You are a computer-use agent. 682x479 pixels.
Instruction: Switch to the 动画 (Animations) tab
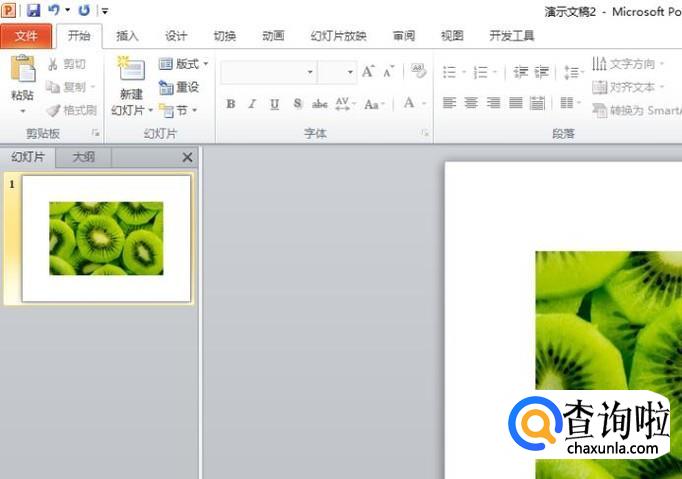[273, 36]
